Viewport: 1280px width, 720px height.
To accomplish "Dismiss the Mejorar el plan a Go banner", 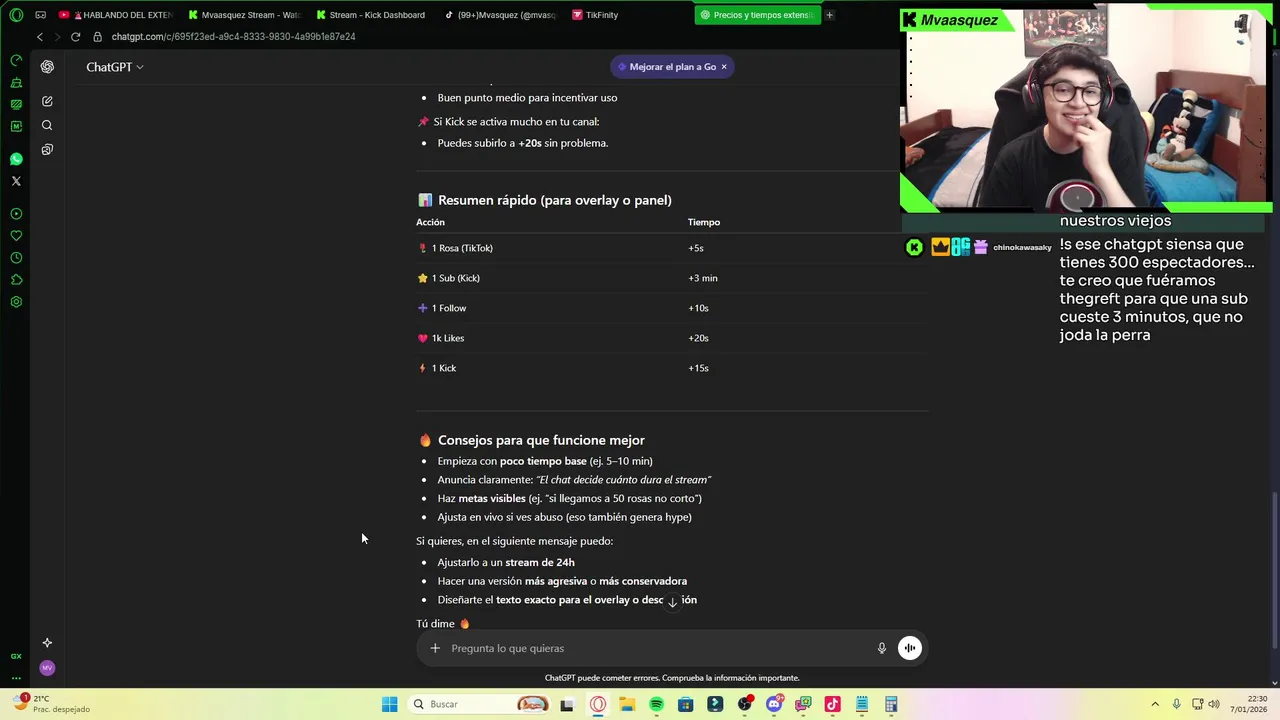I will 724,67.
